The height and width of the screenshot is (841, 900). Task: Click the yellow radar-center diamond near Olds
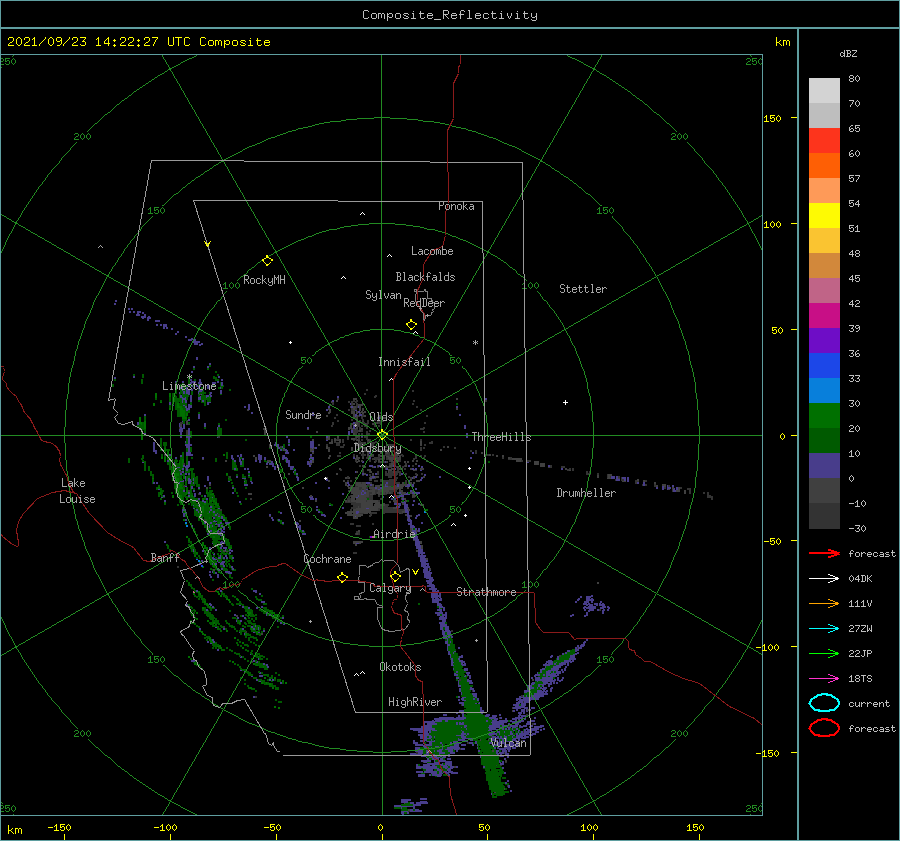[x=382, y=435]
